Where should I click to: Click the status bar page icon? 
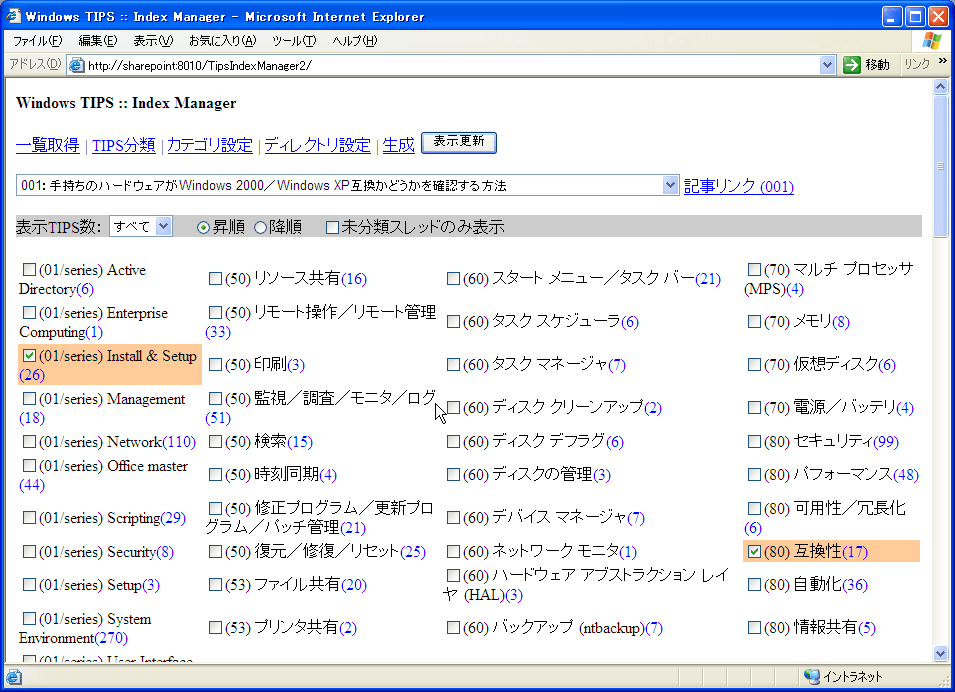tap(13, 676)
